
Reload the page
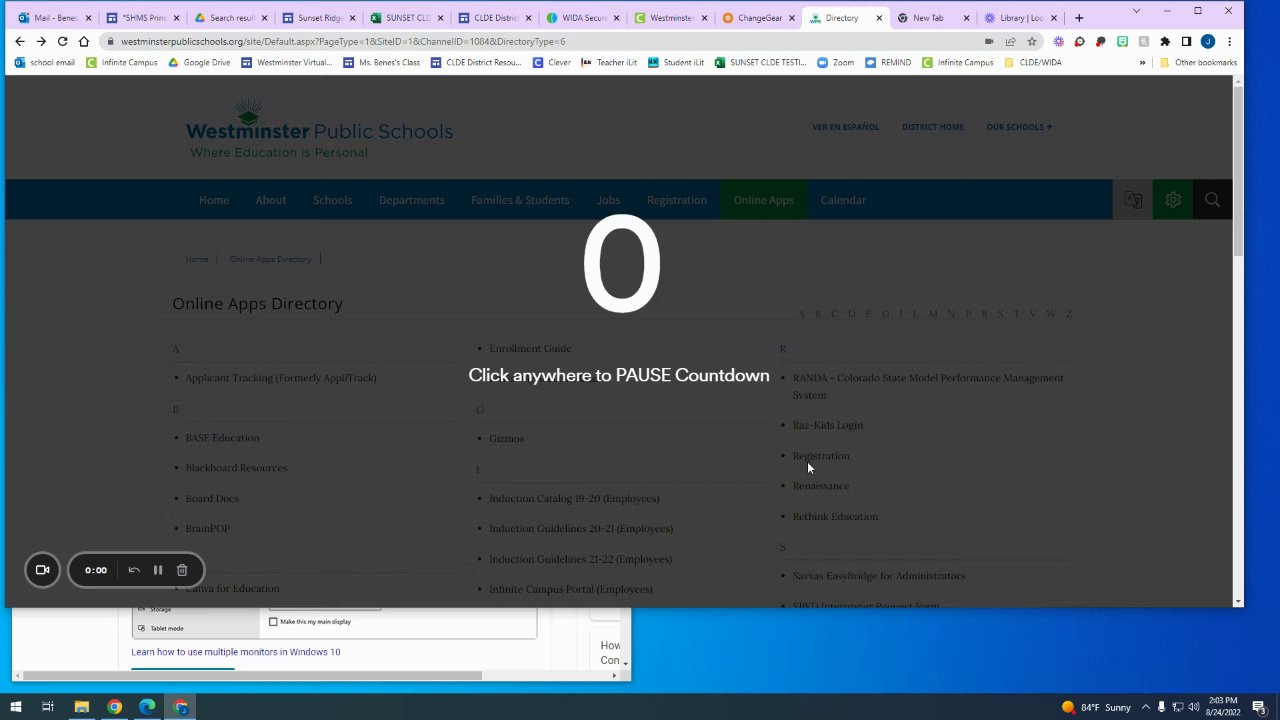tap(62, 41)
